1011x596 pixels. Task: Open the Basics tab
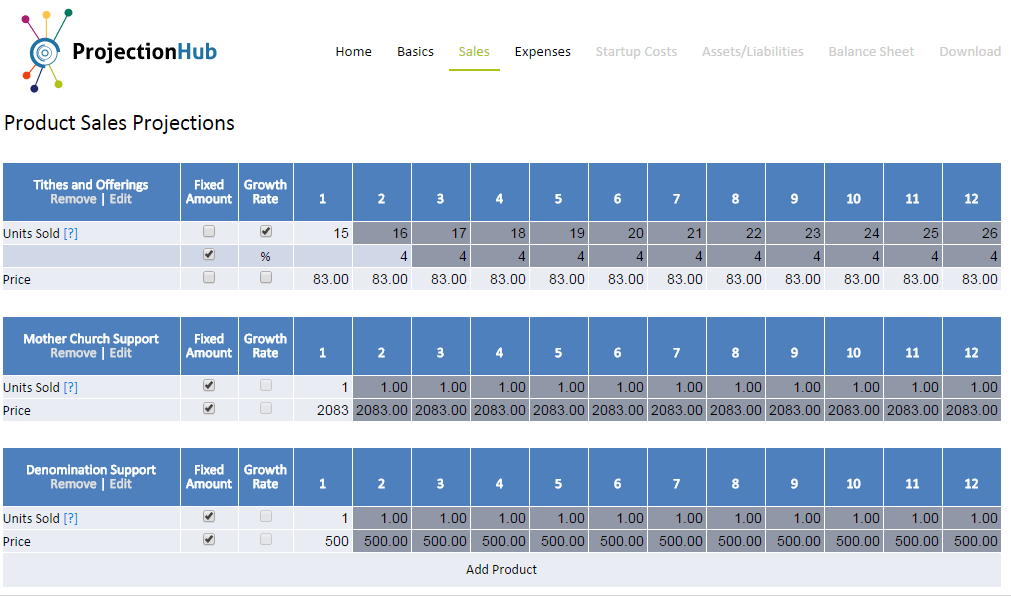(415, 51)
